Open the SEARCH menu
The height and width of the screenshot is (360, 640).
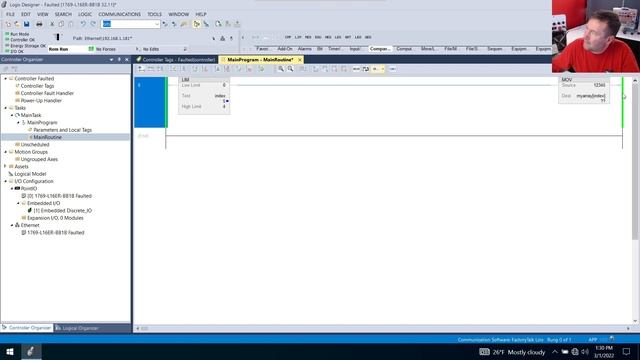[63, 14]
